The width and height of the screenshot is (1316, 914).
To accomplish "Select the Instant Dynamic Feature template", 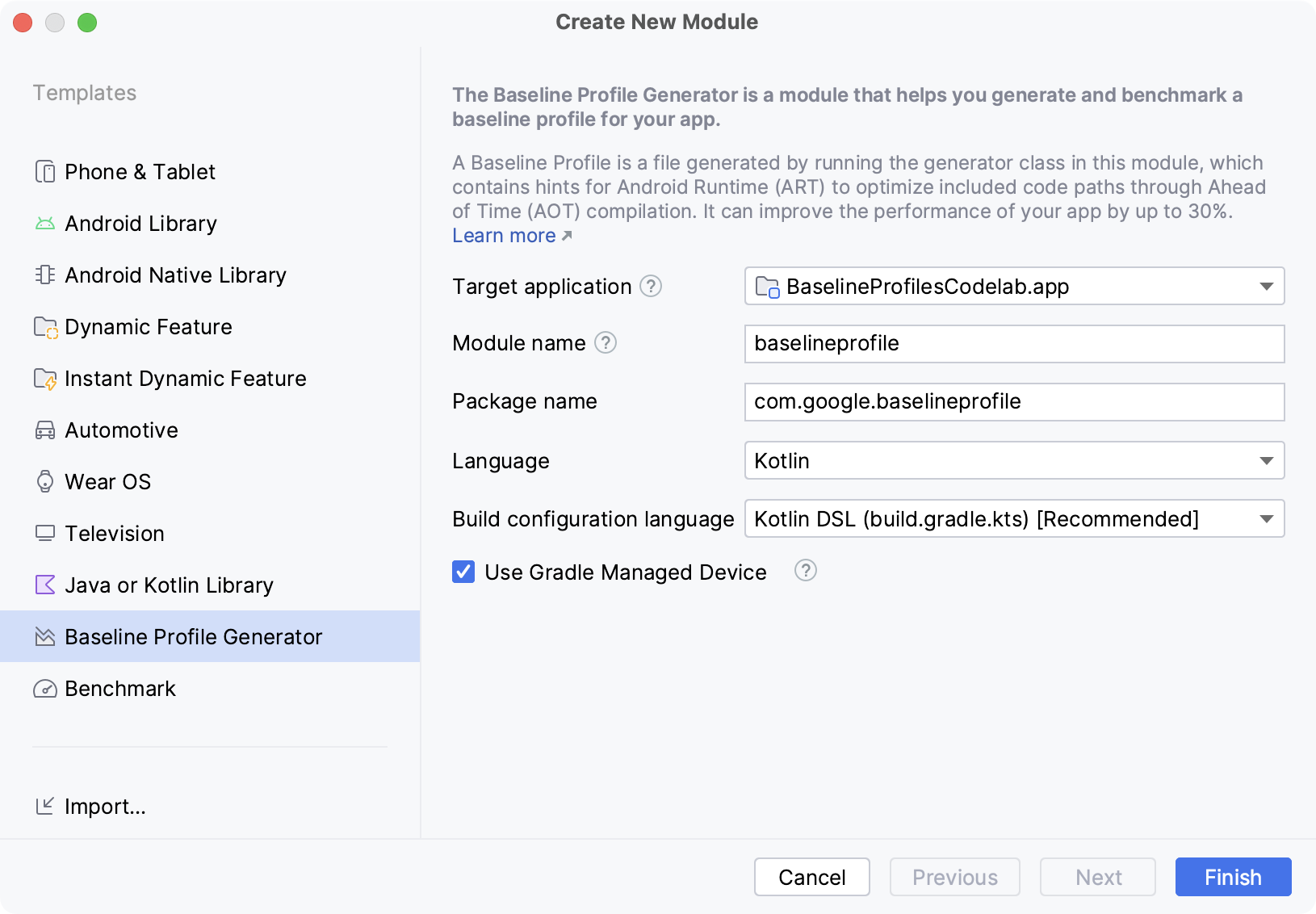I will pyautogui.click(x=185, y=378).
